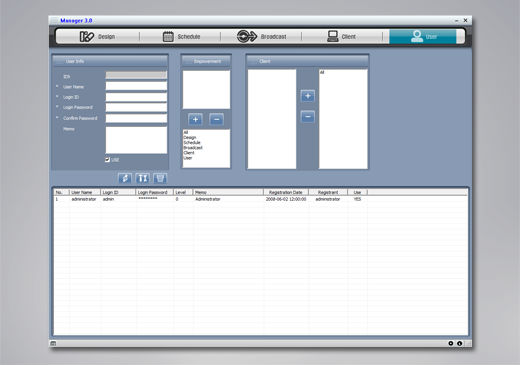The image size is (520, 365).
Task: Go to the Client tab
Action: click(x=342, y=36)
